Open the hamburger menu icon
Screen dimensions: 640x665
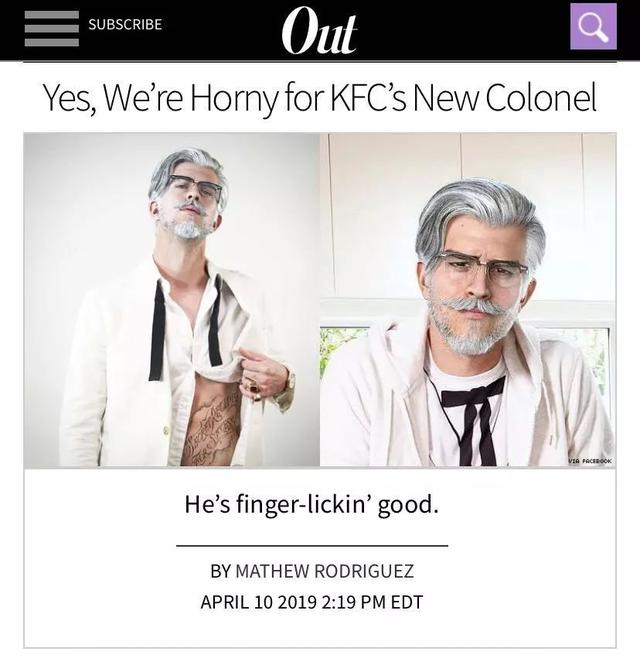[x=52, y=28]
